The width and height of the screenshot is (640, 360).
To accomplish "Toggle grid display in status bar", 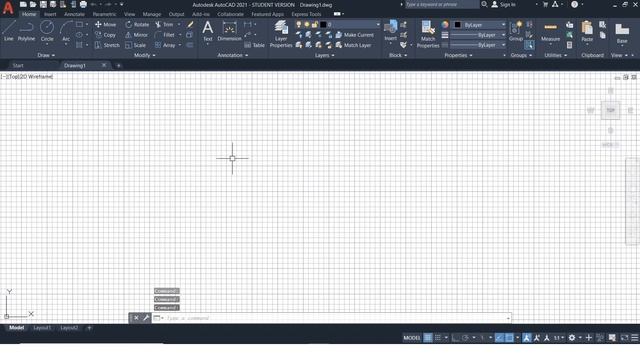I will point(427,338).
